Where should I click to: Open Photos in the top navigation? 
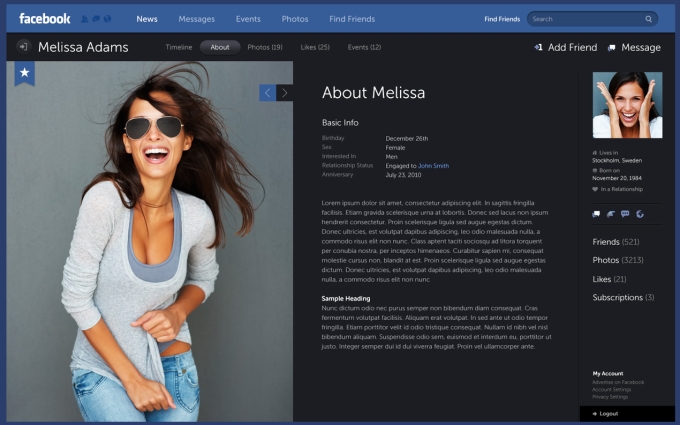(x=295, y=19)
